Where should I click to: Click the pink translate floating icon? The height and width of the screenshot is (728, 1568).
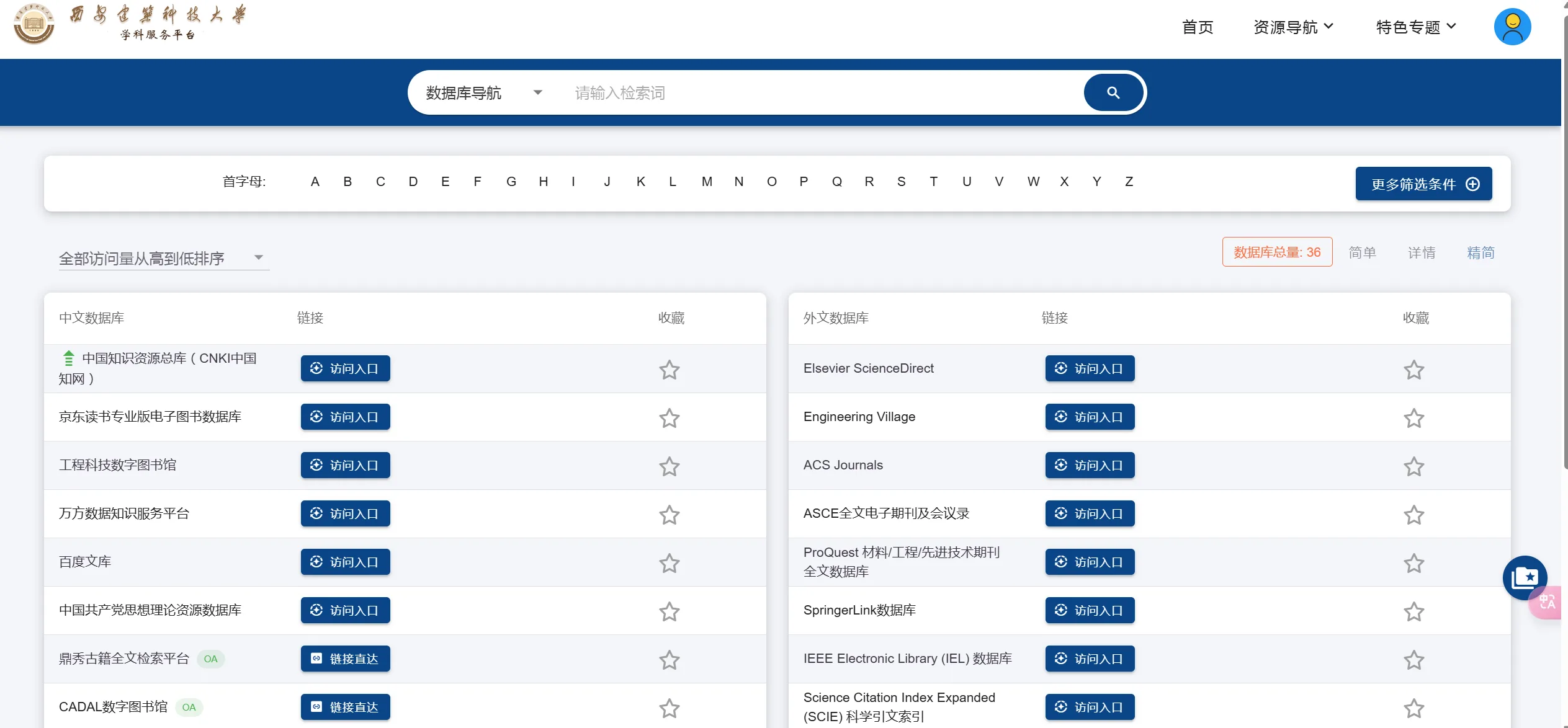1546,602
